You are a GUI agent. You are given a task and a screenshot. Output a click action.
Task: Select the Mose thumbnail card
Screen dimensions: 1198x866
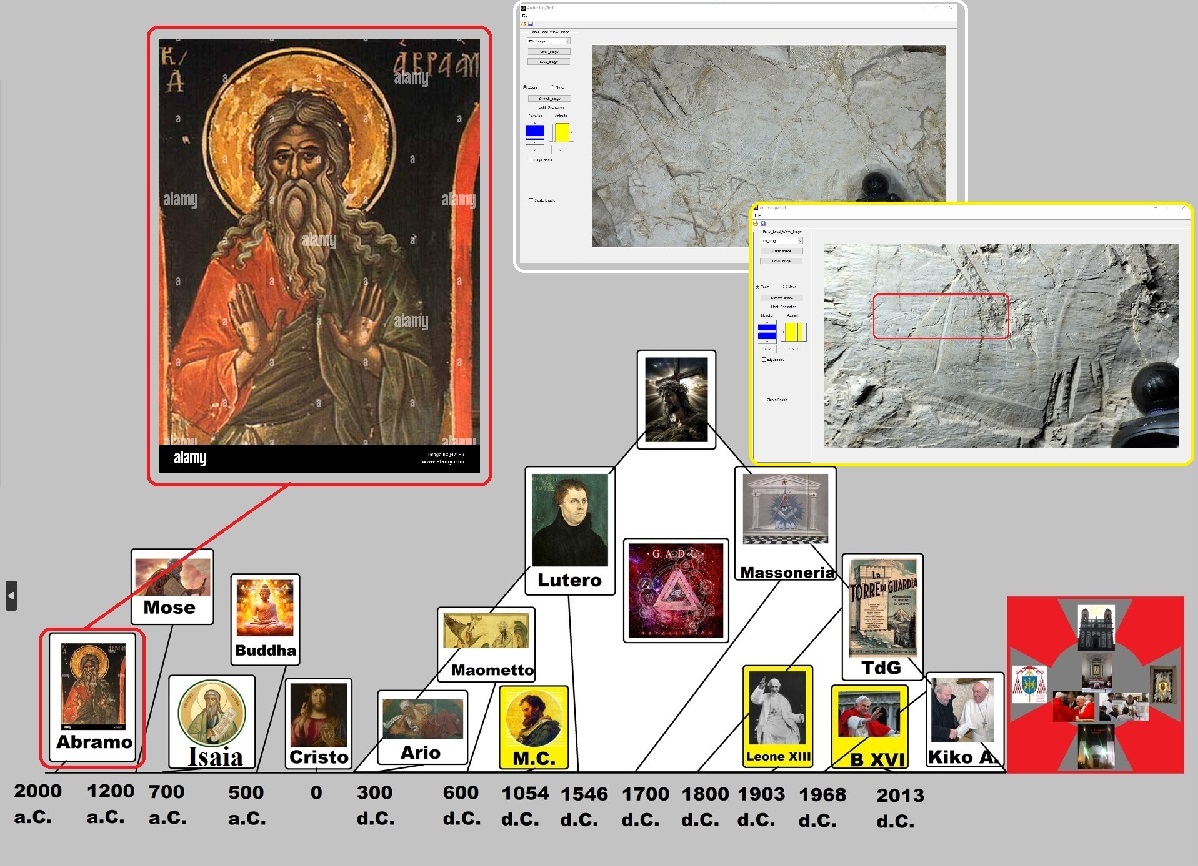172,586
